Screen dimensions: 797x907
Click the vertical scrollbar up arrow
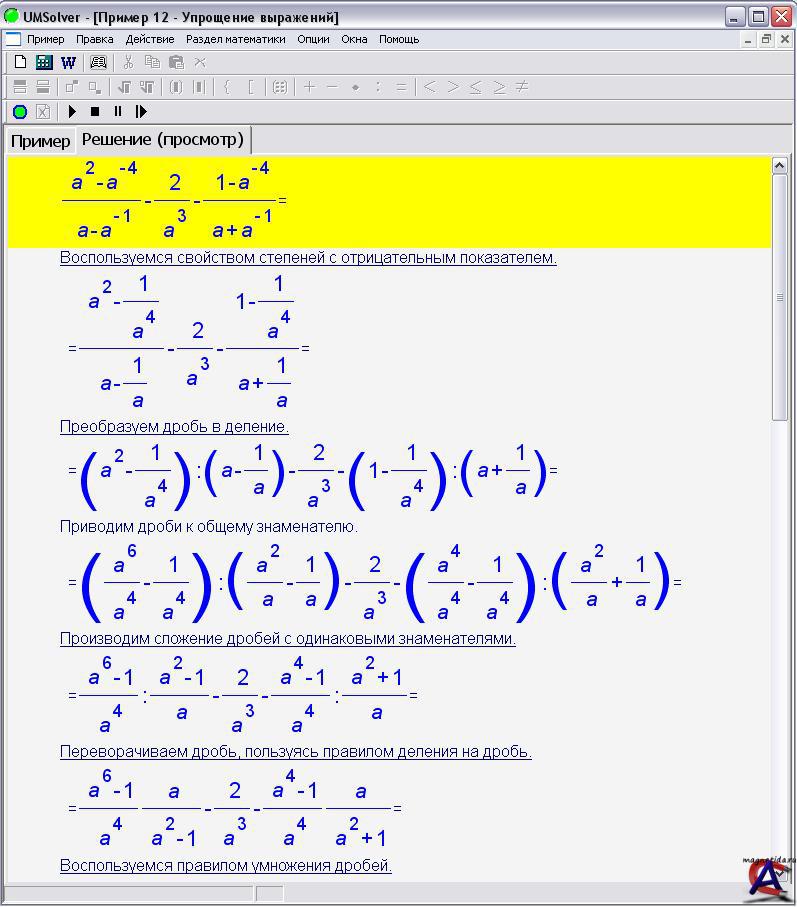pyautogui.click(x=780, y=166)
